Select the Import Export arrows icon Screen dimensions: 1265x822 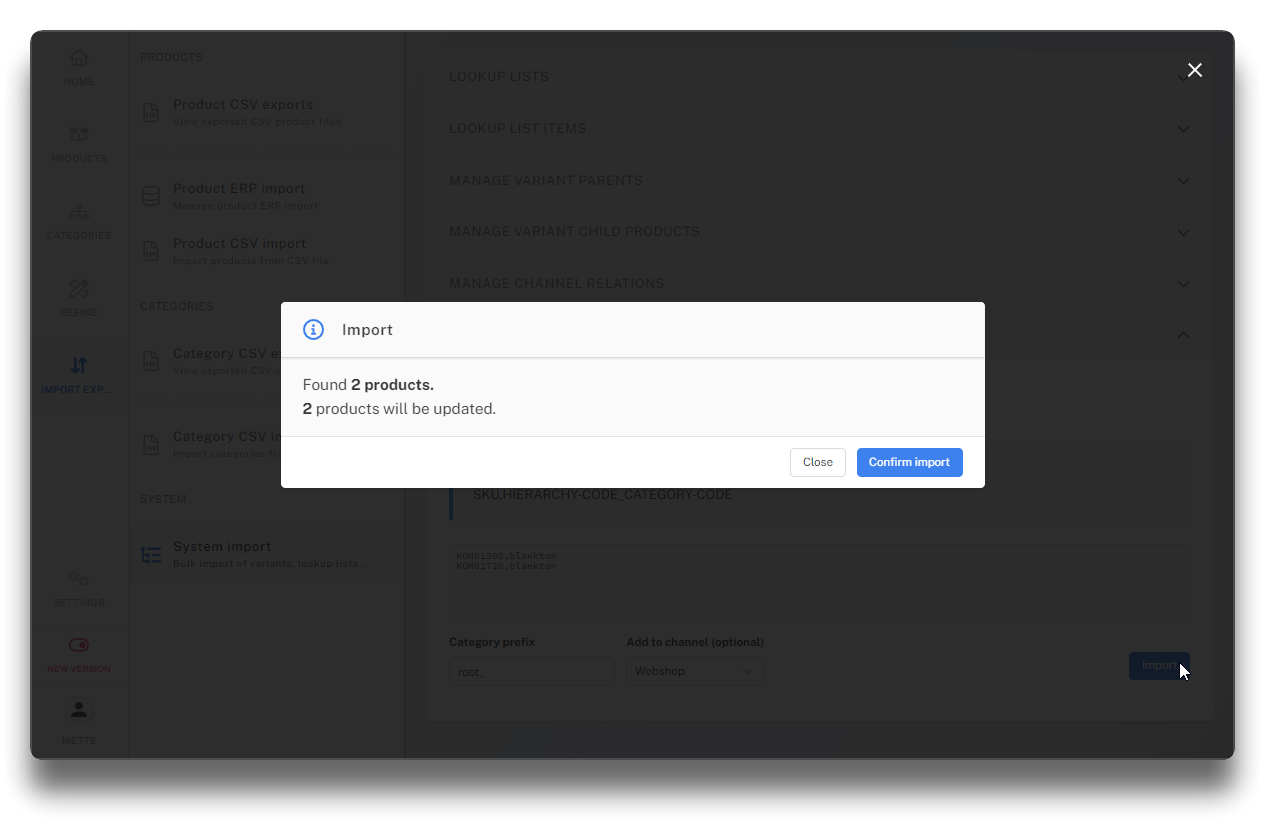[x=79, y=366]
